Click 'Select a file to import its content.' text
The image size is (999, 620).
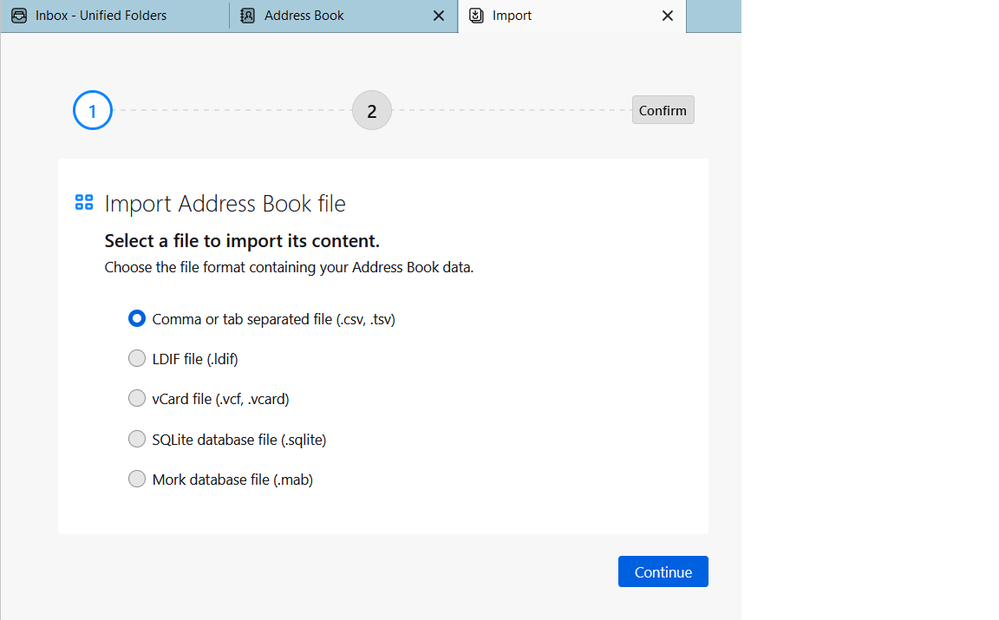tap(242, 241)
